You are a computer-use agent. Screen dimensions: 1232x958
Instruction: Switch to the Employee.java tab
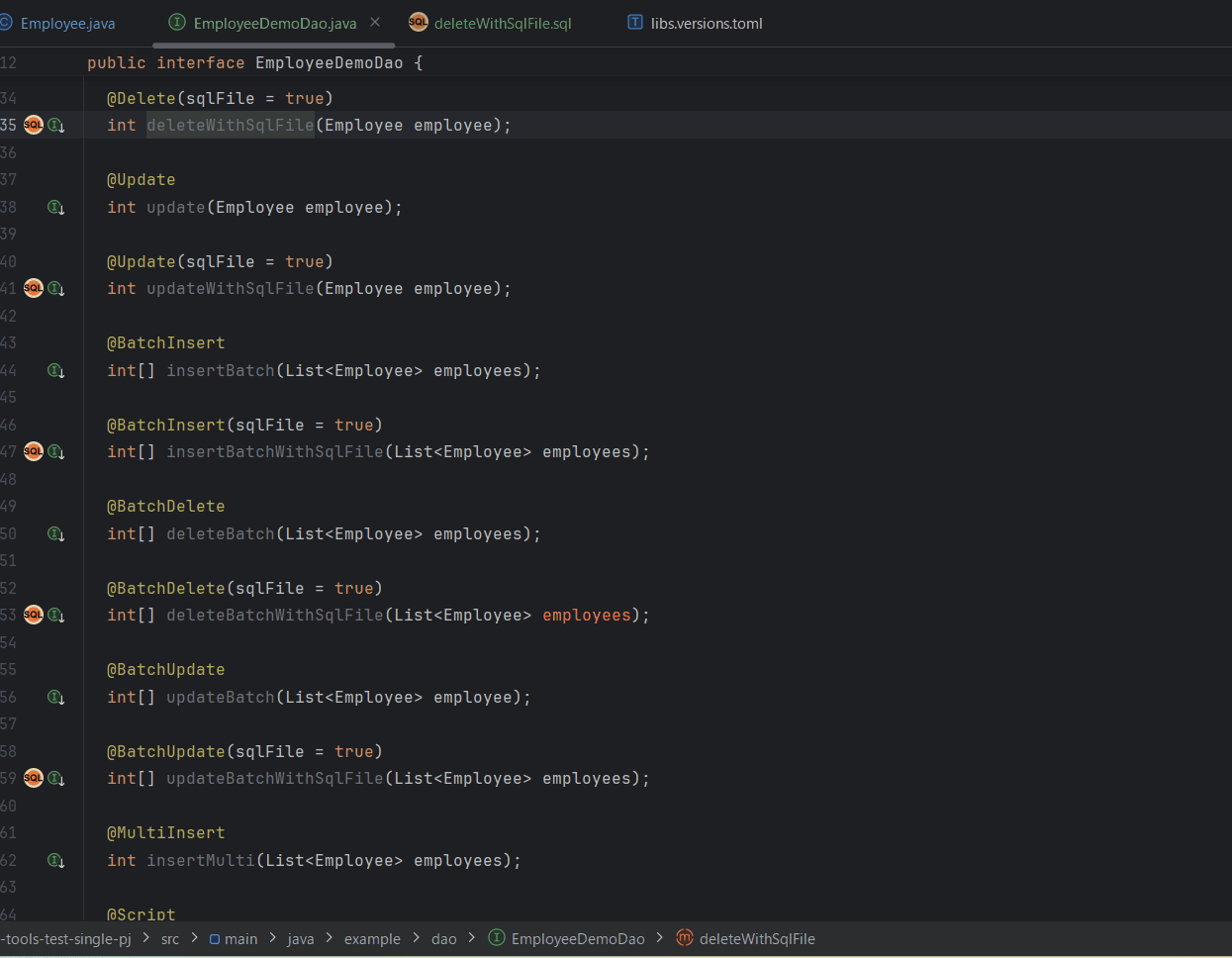tap(58, 23)
